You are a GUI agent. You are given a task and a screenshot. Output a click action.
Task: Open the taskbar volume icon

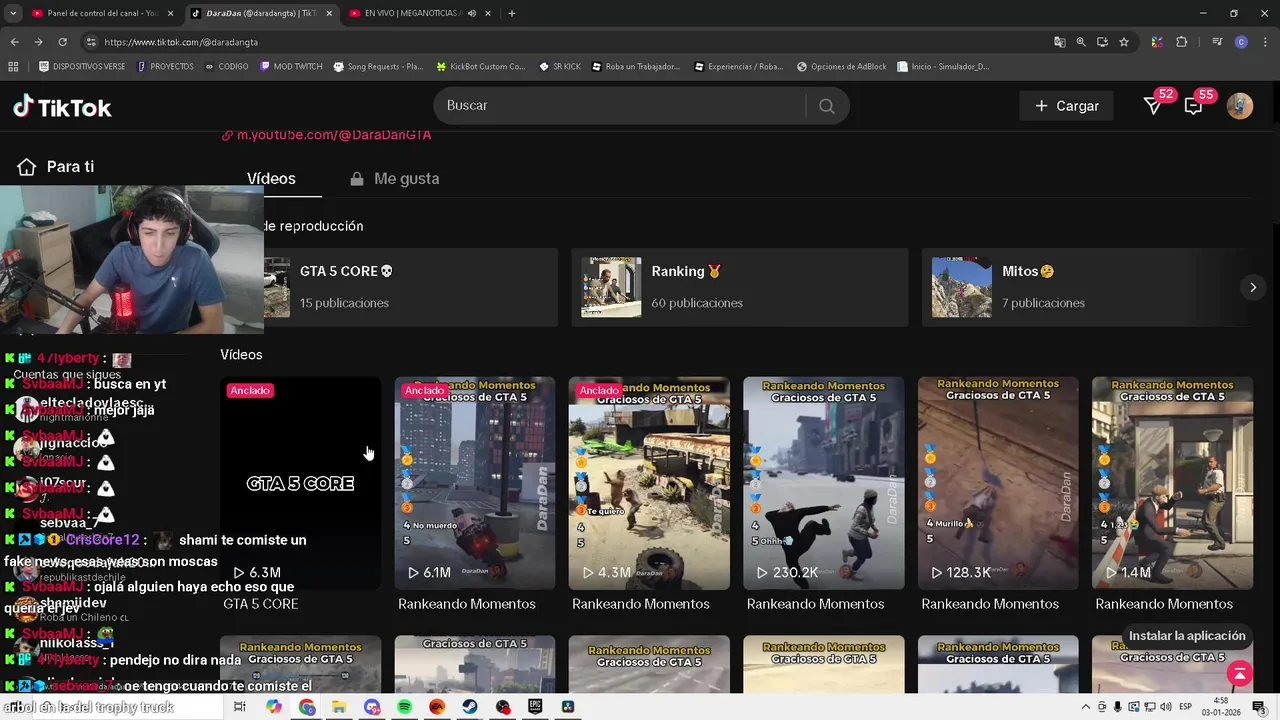1165,707
